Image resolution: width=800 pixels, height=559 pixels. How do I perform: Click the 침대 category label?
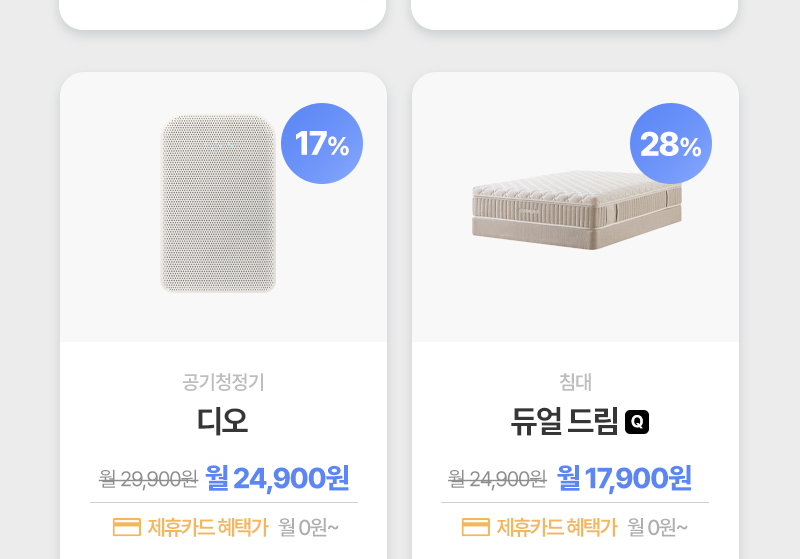(575, 382)
